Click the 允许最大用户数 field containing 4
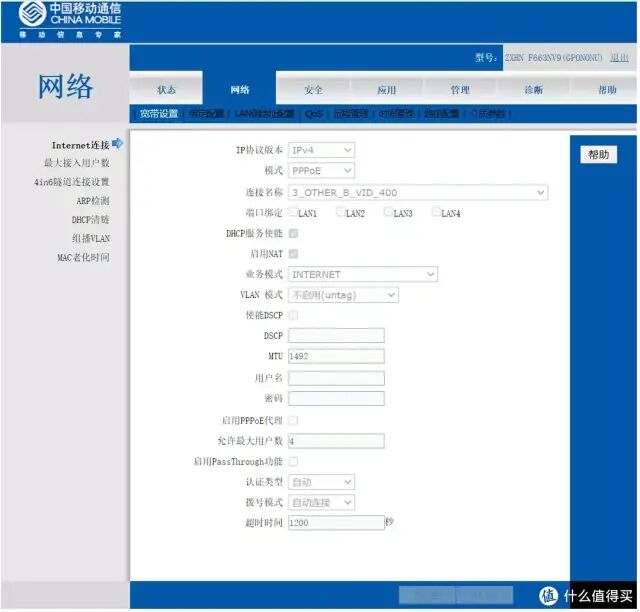The height and width of the screenshot is (612, 640). coord(336,441)
